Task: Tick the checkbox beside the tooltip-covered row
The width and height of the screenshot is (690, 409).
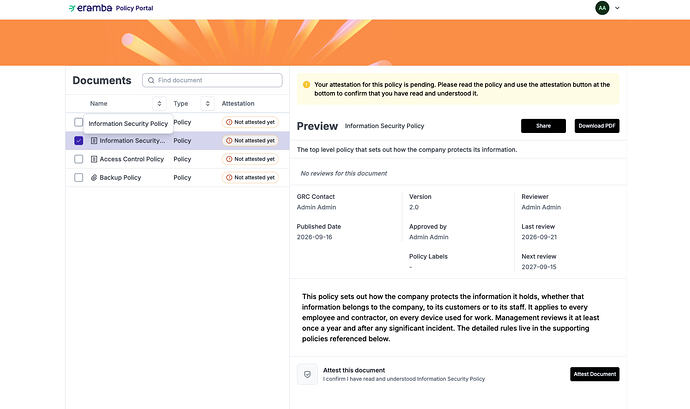Action: click(x=78, y=122)
